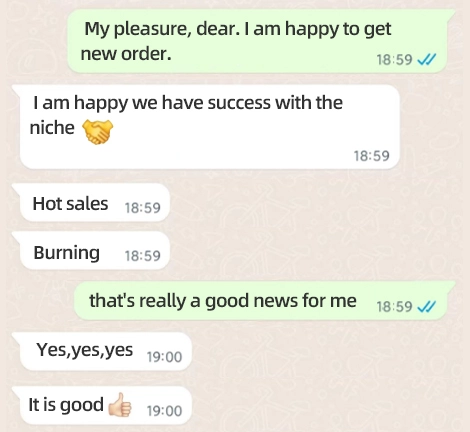Screen dimensions: 470x432
Task: Click the thumbs up emoji after 'It is good'
Action: pyautogui.click(x=120, y=405)
